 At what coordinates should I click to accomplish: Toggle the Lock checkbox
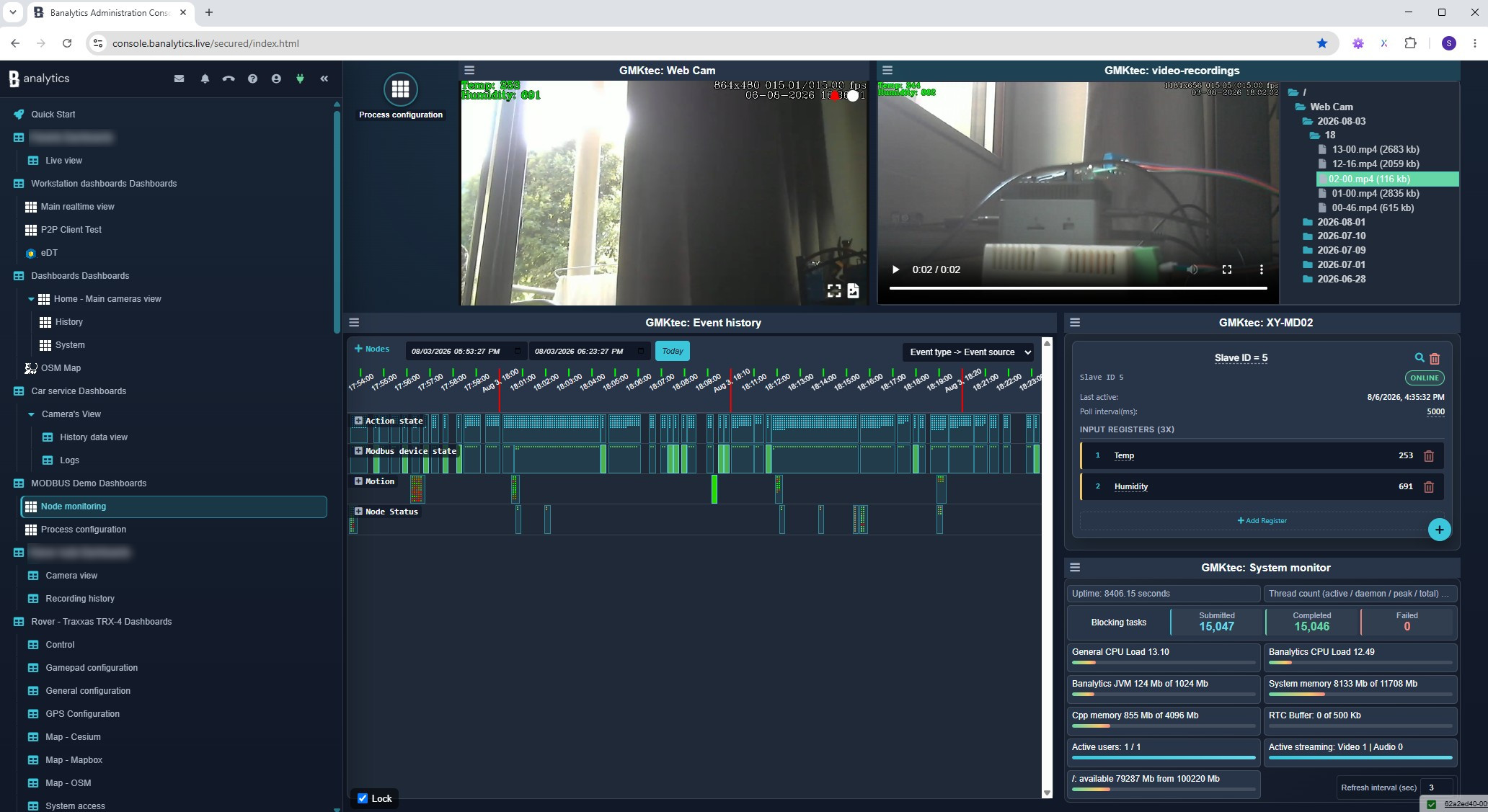(x=363, y=798)
